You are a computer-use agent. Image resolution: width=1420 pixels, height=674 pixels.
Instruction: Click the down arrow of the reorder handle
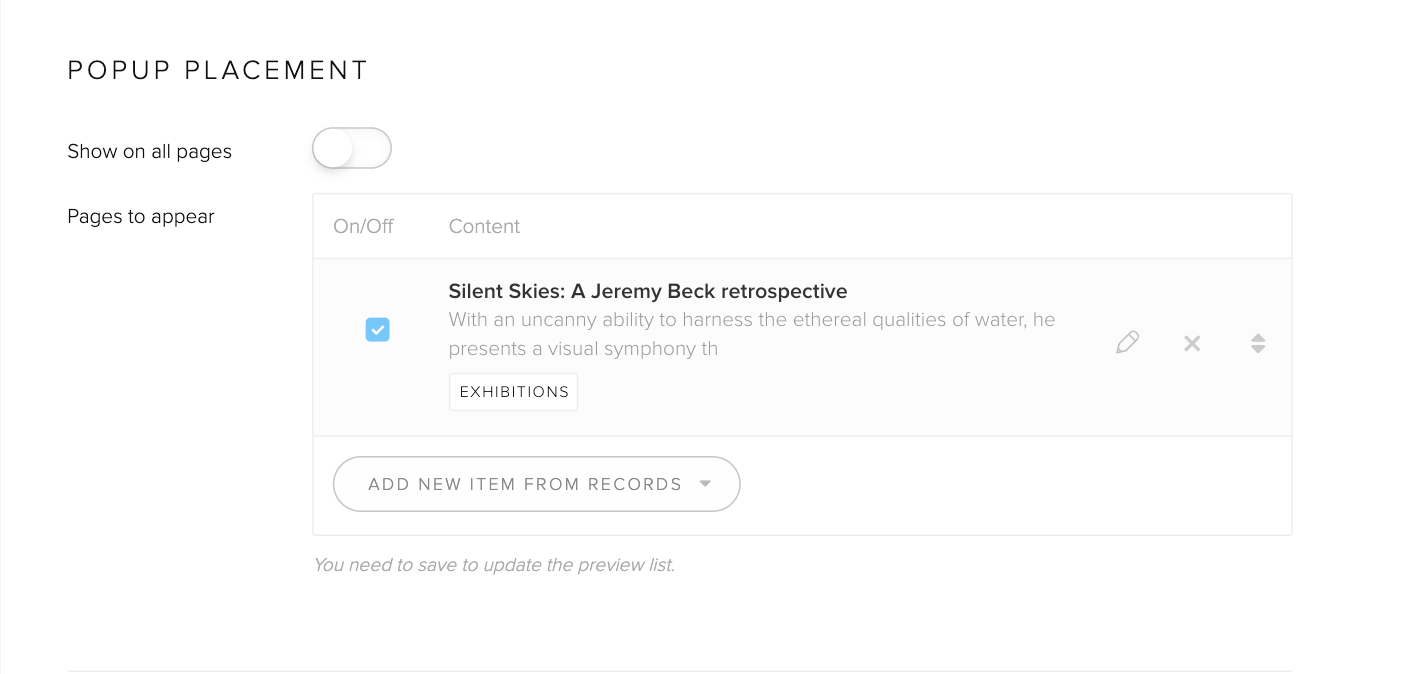coord(1258,350)
